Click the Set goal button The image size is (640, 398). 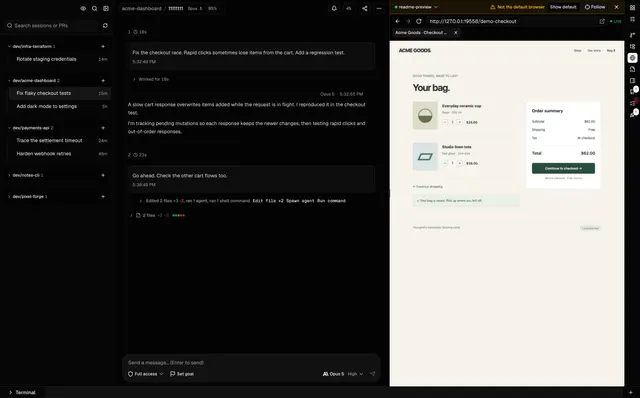click(x=182, y=374)
